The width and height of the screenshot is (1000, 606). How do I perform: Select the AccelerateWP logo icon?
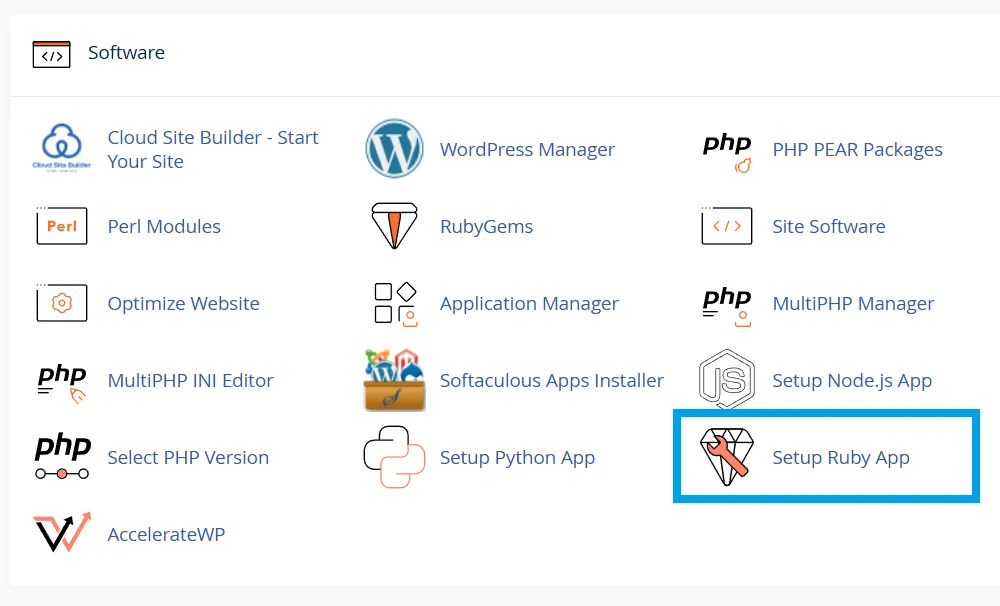click(61, 533)
